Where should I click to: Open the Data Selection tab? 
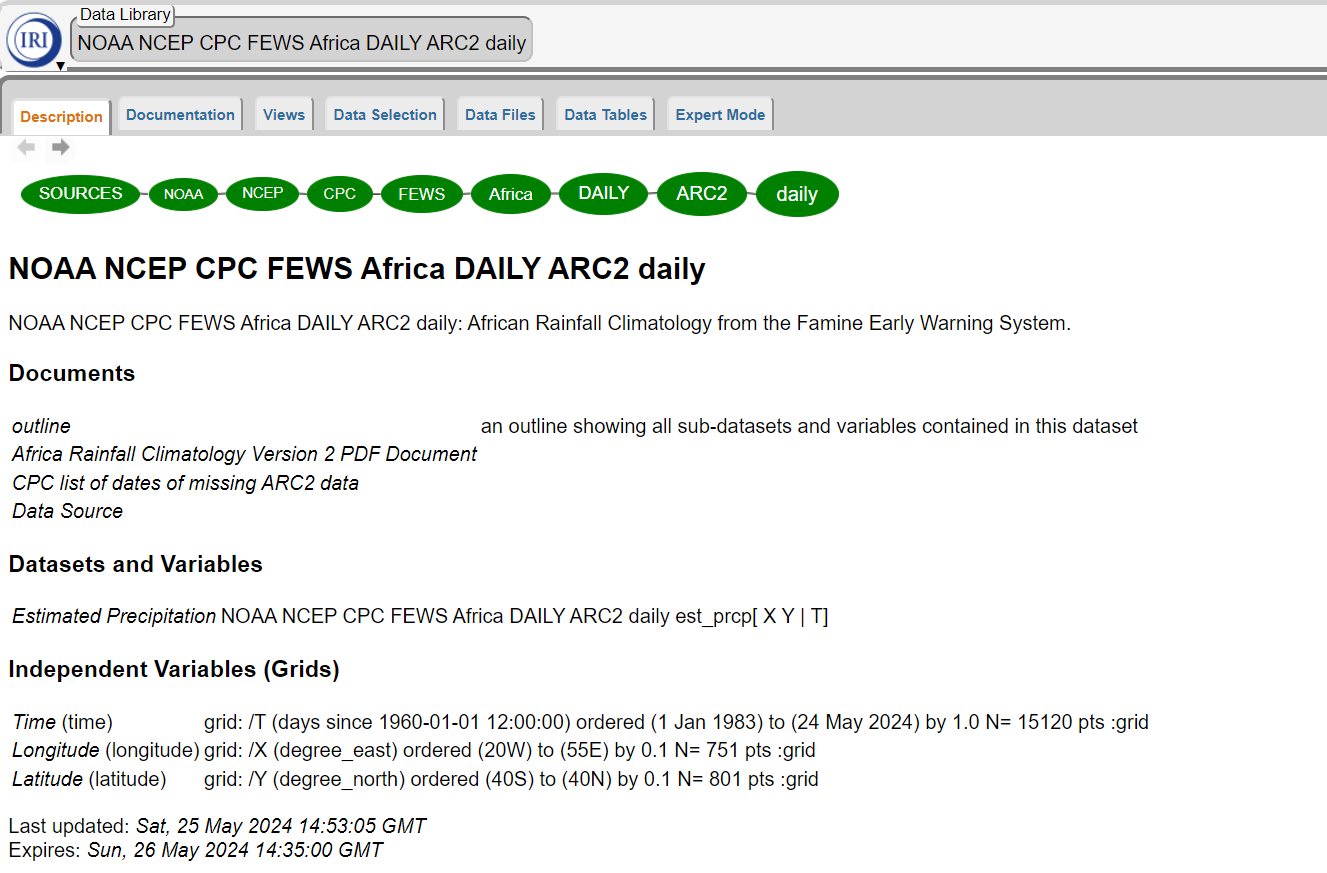coord(385,115)
